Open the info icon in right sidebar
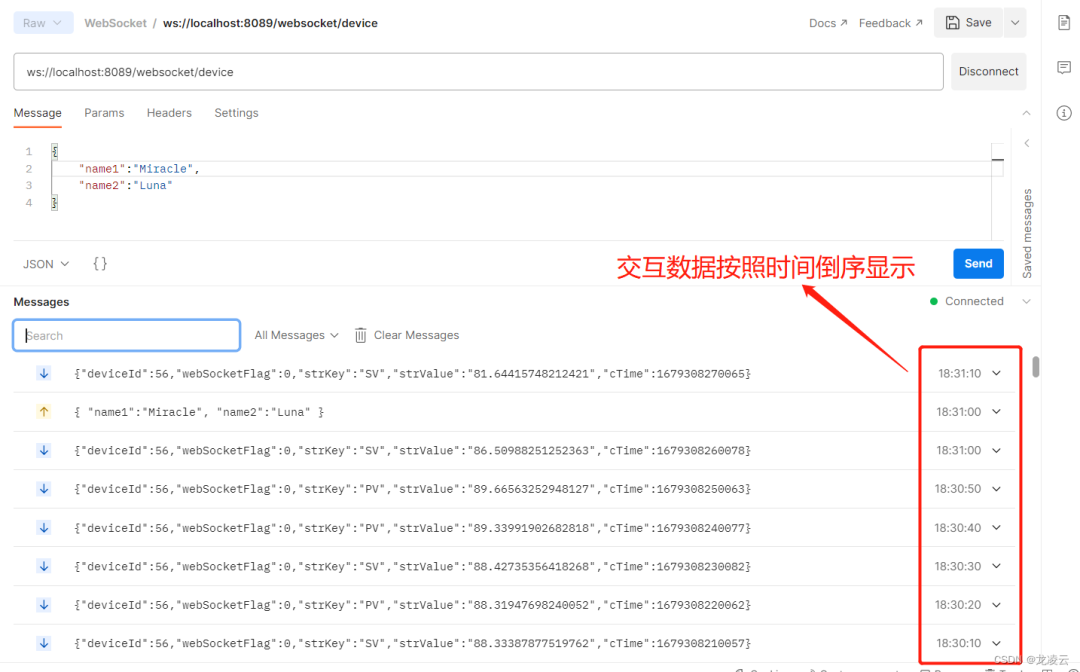This screenshot has height=672, width=1080. point(1063,113)
